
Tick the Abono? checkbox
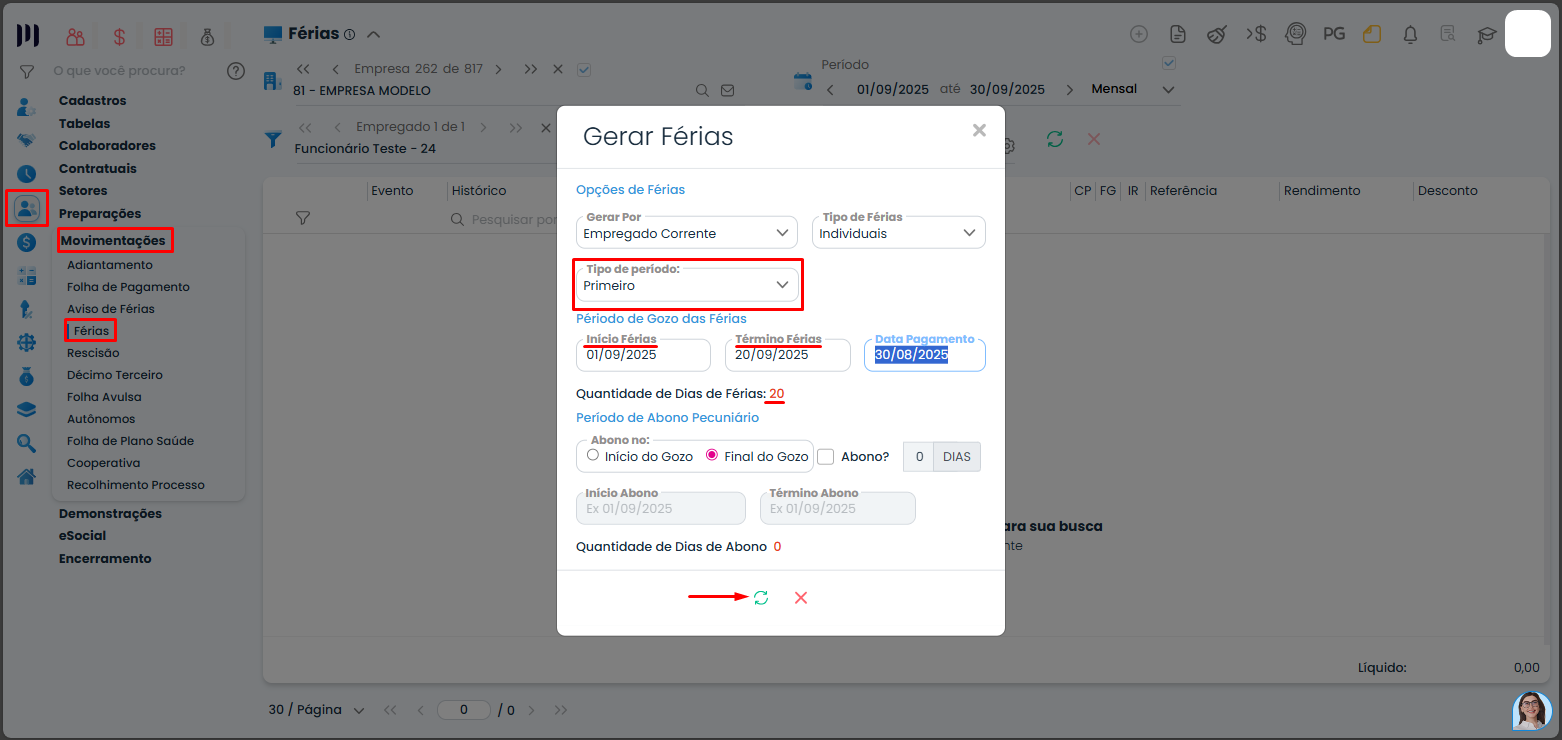click(x=825, y=457)
